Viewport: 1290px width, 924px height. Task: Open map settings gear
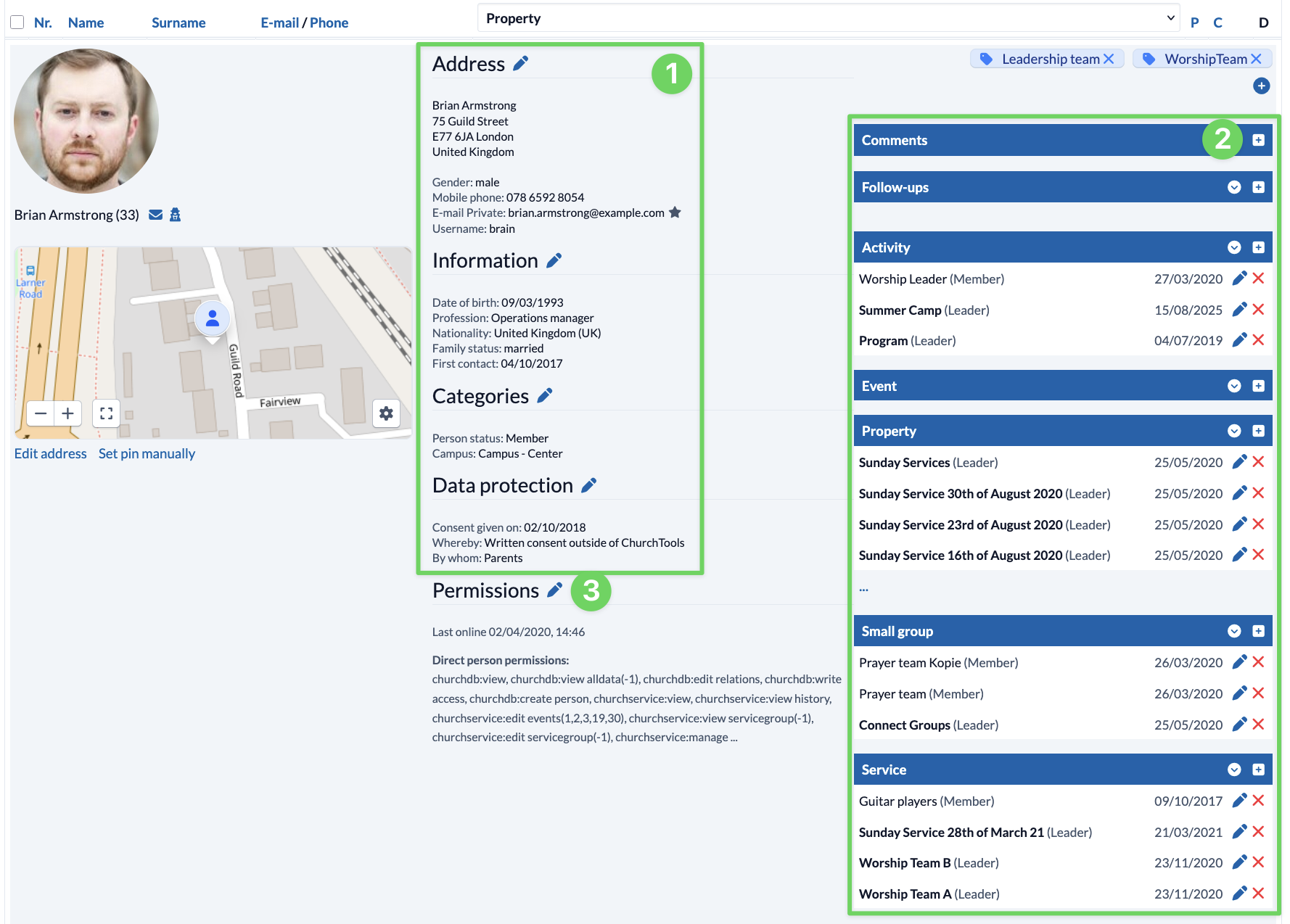pyautogui.click(x=386, y=413)
